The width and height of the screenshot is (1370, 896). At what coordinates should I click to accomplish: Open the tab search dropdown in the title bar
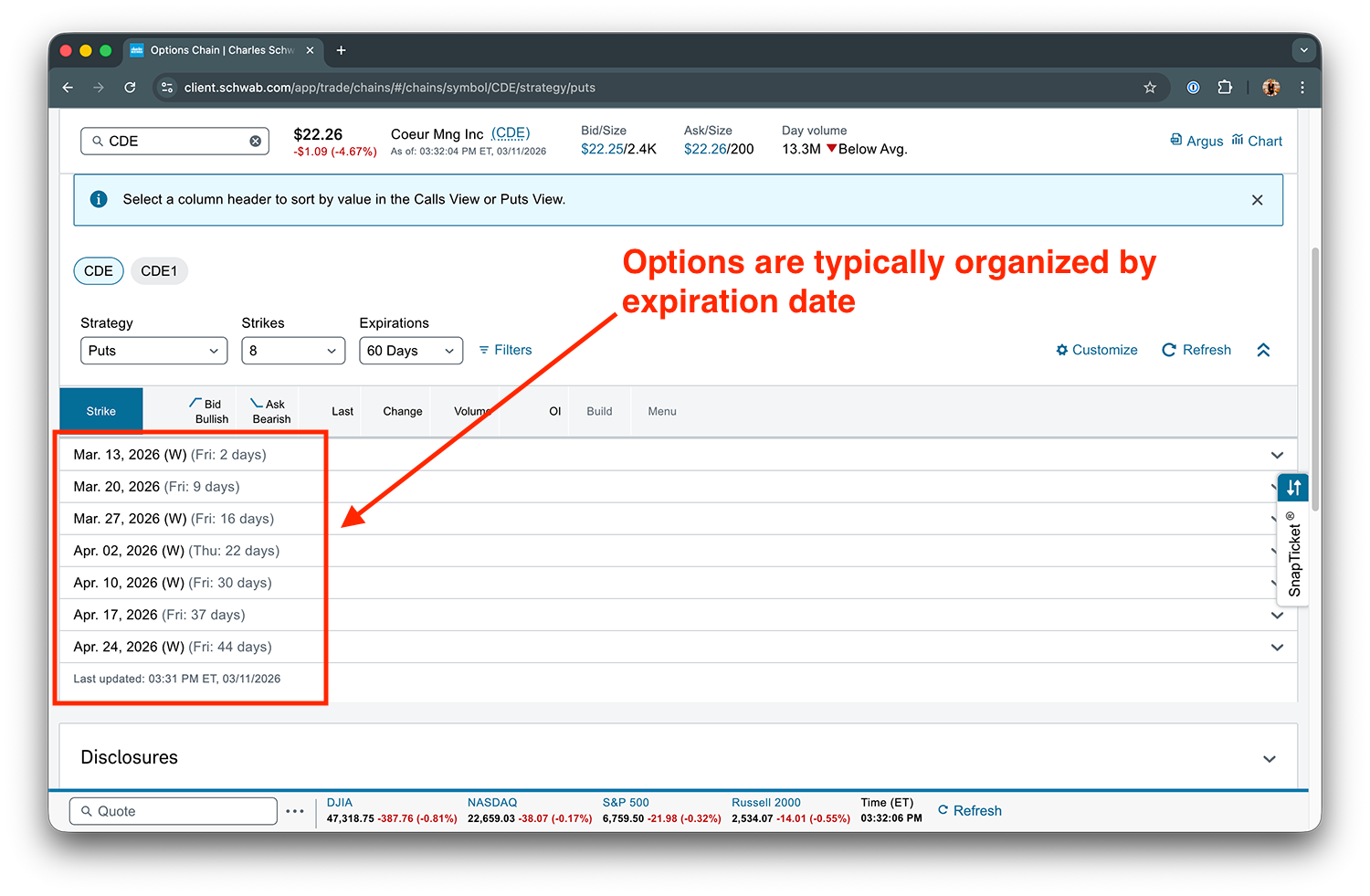(1302, 50)
